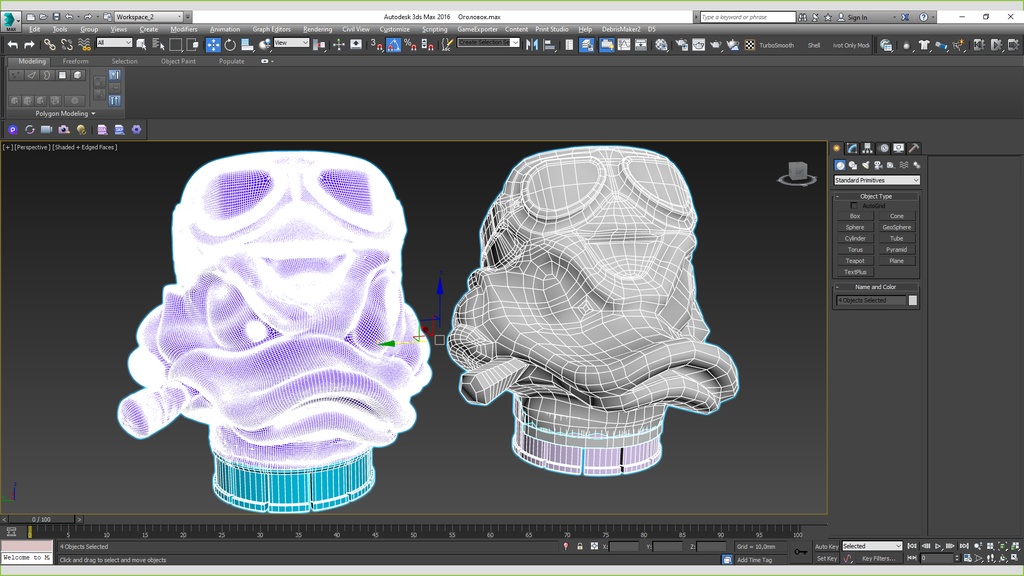
Task: Click the object color swatch
Action: [x=912, y=300]
